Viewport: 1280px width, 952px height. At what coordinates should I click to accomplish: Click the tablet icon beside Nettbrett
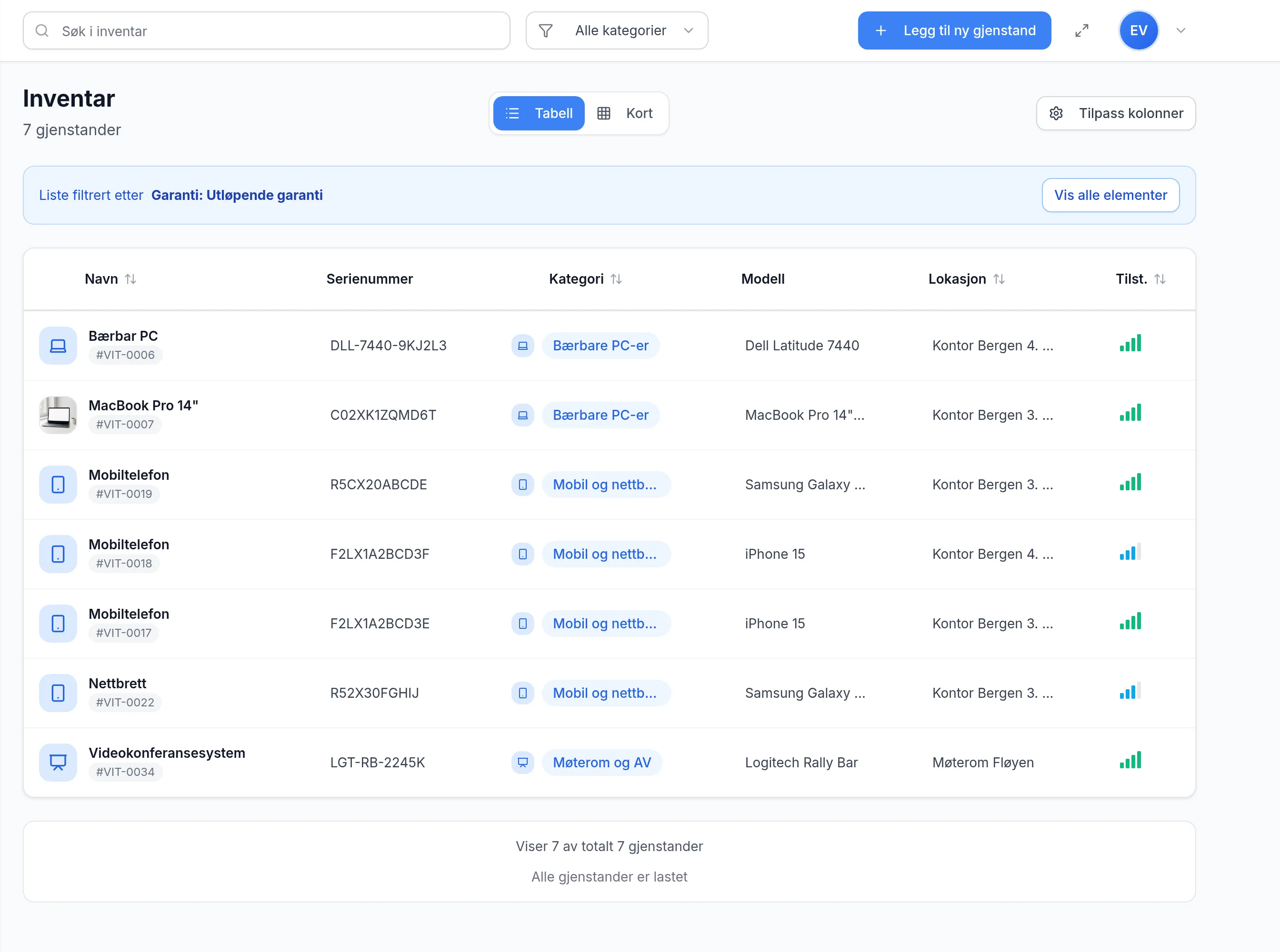(x=58, y=693)
